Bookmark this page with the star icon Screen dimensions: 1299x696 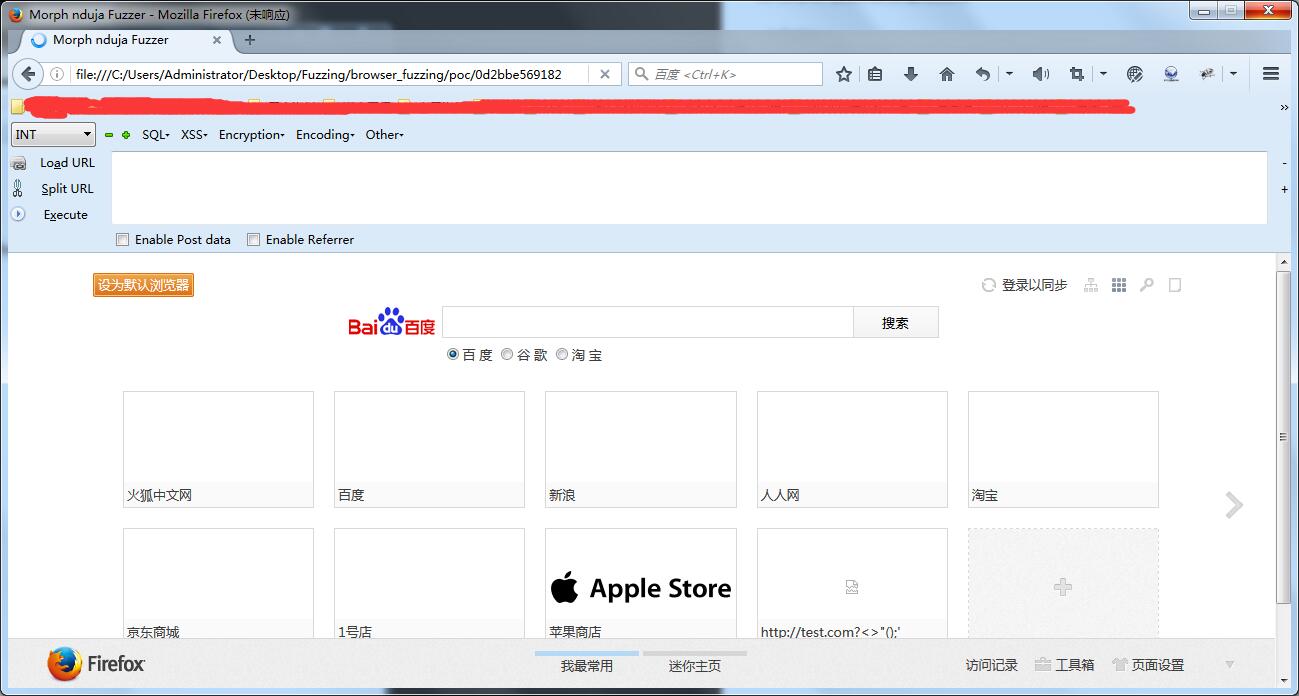[844, 74]
